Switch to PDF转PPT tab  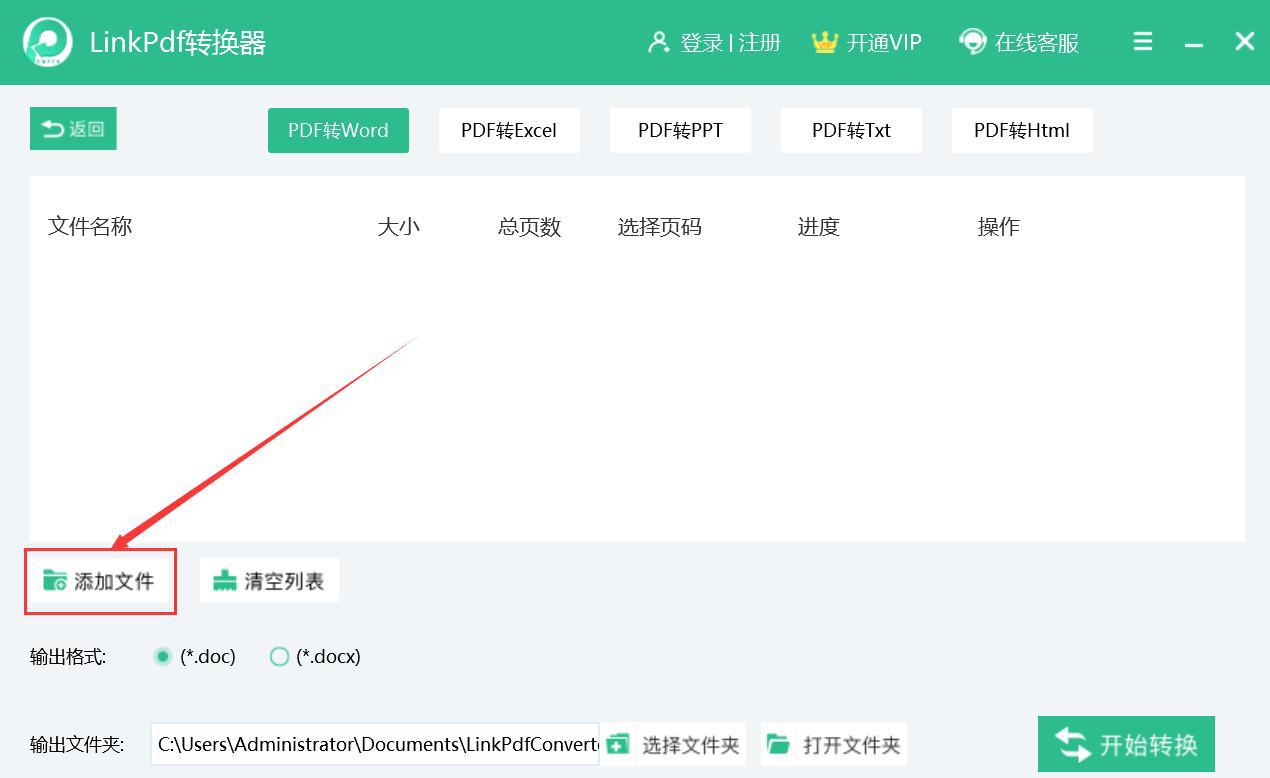tap(680, 130)
